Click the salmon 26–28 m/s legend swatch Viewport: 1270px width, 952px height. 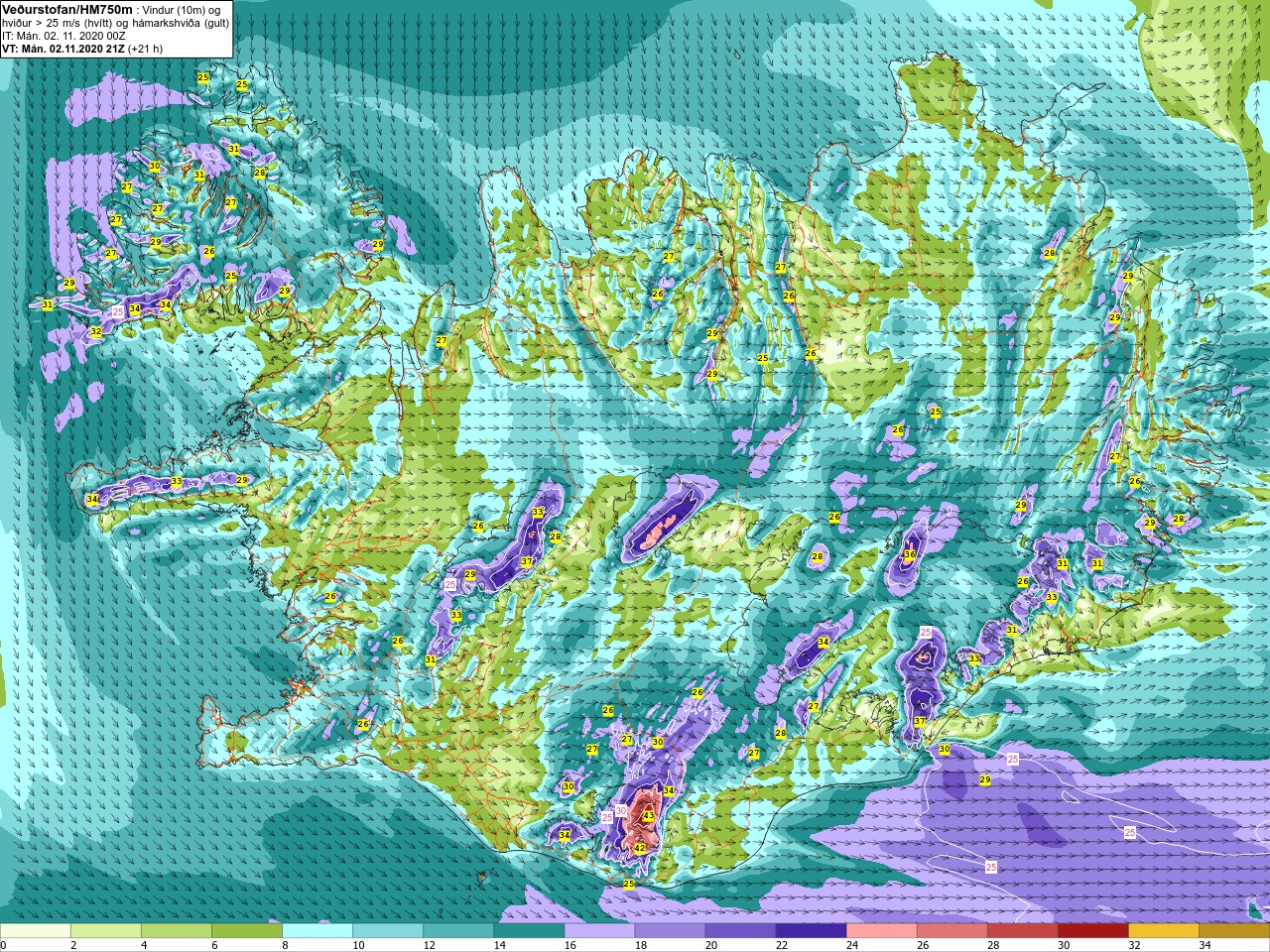coord(952,931)
